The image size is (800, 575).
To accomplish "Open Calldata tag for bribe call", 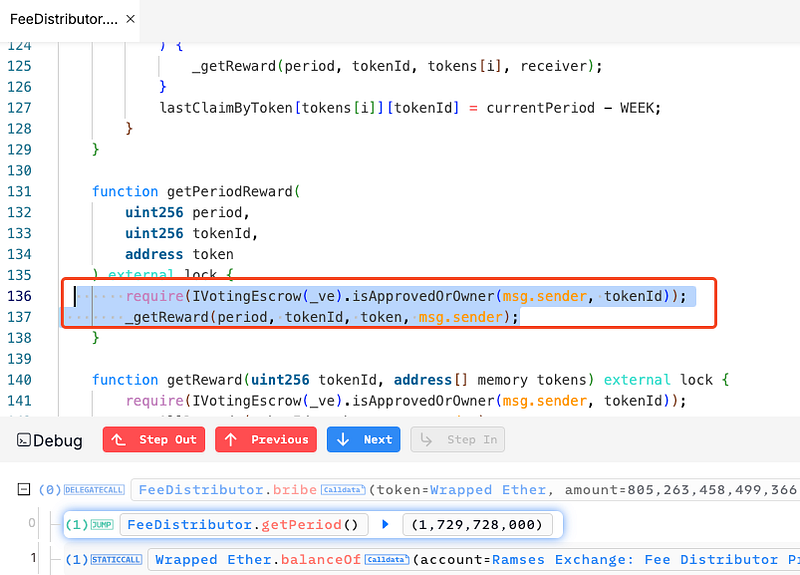I will [x=343, y=490].
